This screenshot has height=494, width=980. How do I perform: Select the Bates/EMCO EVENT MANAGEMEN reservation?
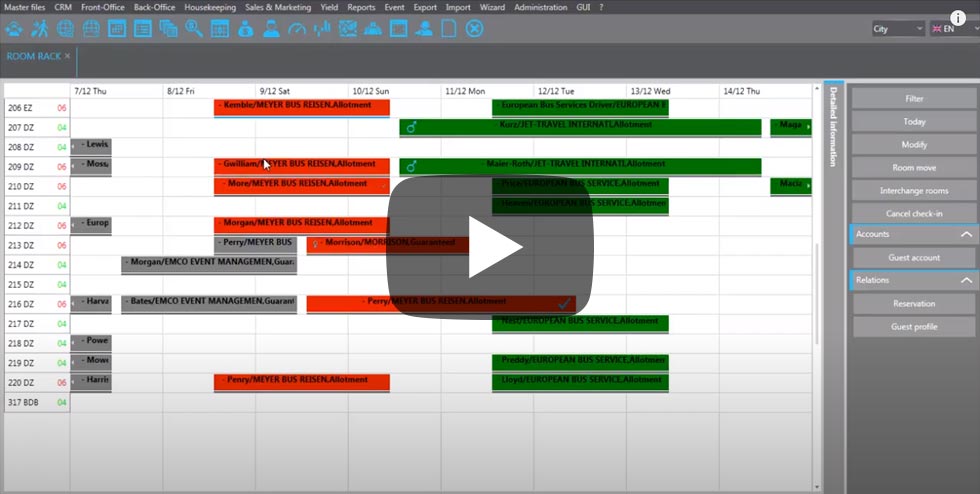(x=209, y=304)
